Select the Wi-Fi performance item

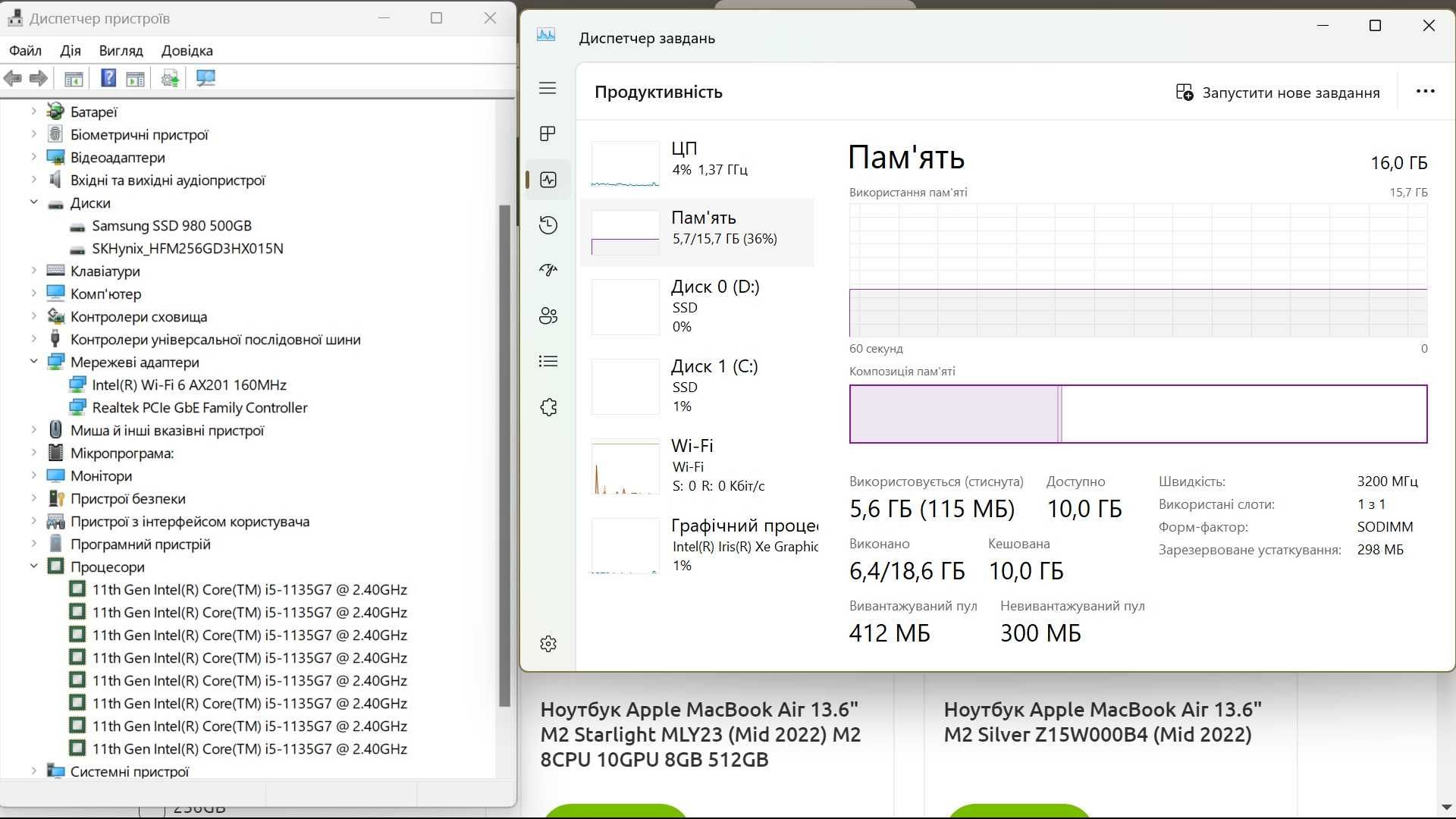click(698, 466)
